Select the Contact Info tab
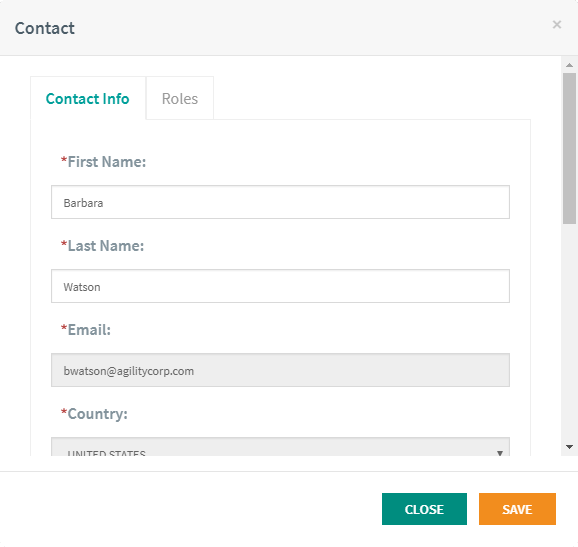Image resolution: width=578 pixels, height=547 pixels. pyautogui.click(x=88, y=98)
